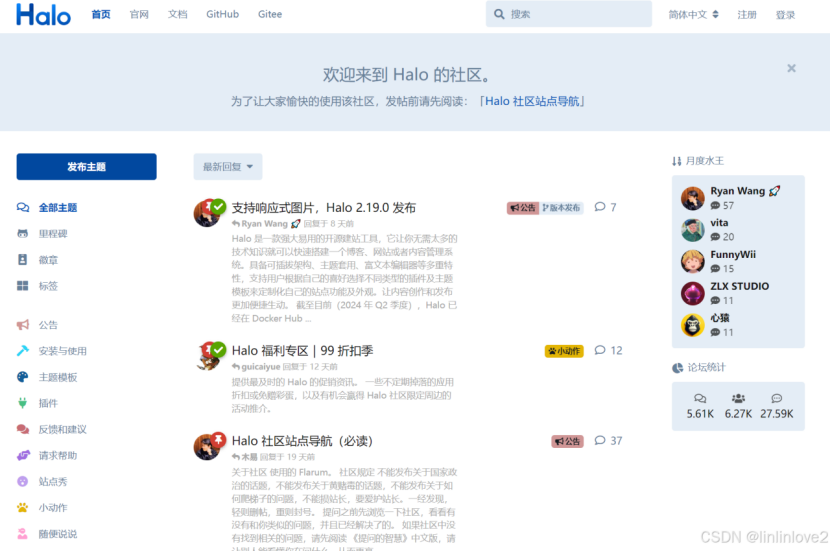Click the 徽章 badge icon

pos(23,260)
